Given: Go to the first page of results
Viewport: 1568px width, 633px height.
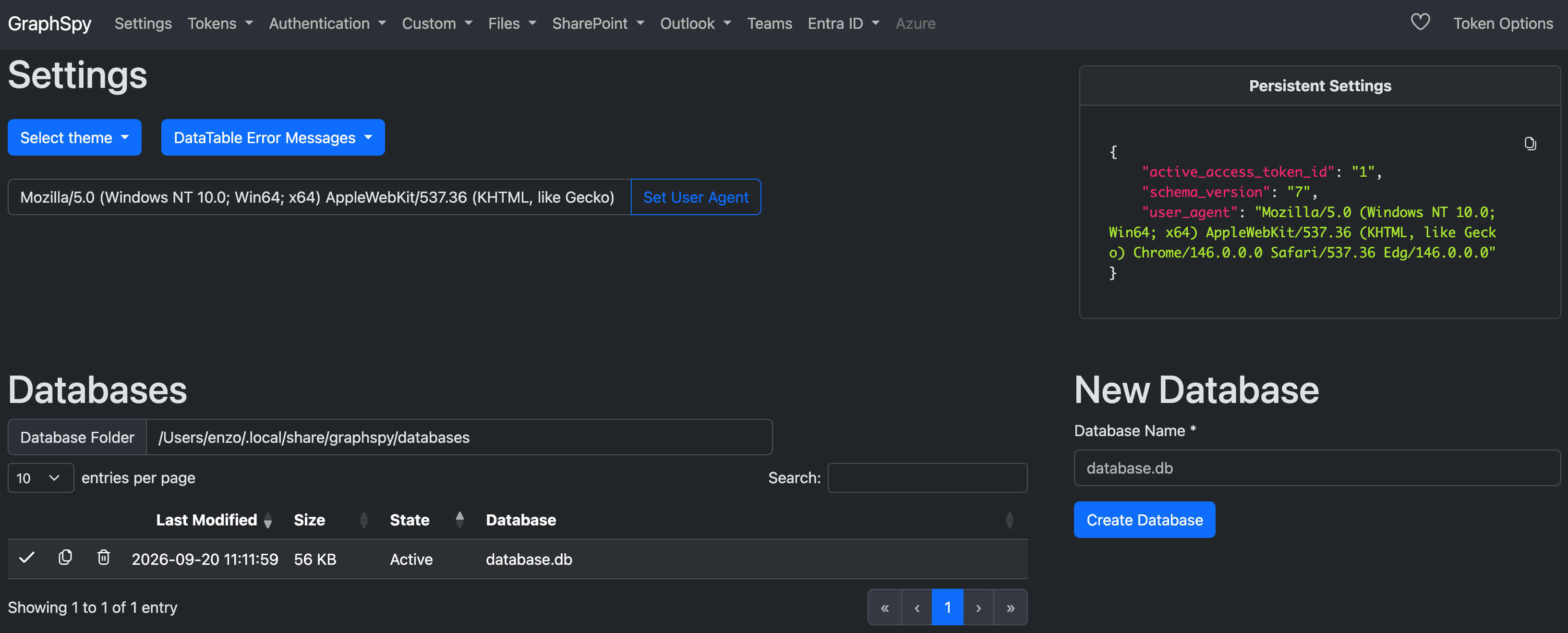Looking at the screenshot, I should [884, 608].
